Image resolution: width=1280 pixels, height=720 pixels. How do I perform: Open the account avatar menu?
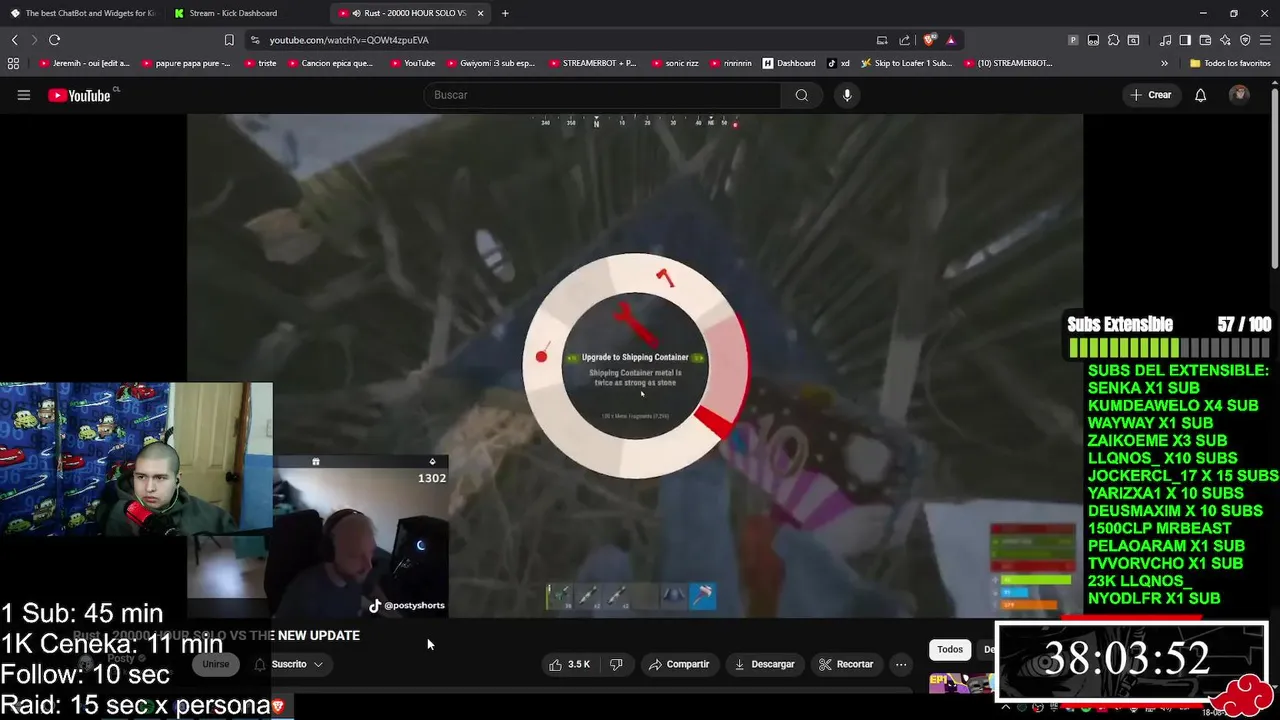[x=1239, y=95]
